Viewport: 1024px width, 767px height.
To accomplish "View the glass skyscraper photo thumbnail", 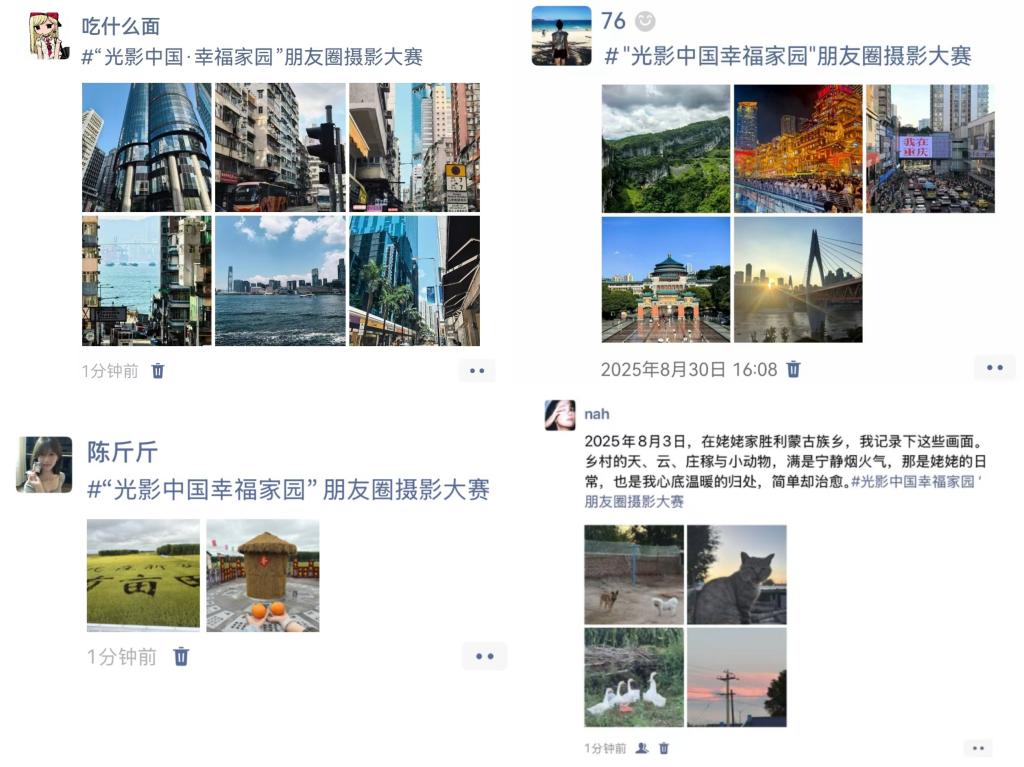I will pos(147,147).
